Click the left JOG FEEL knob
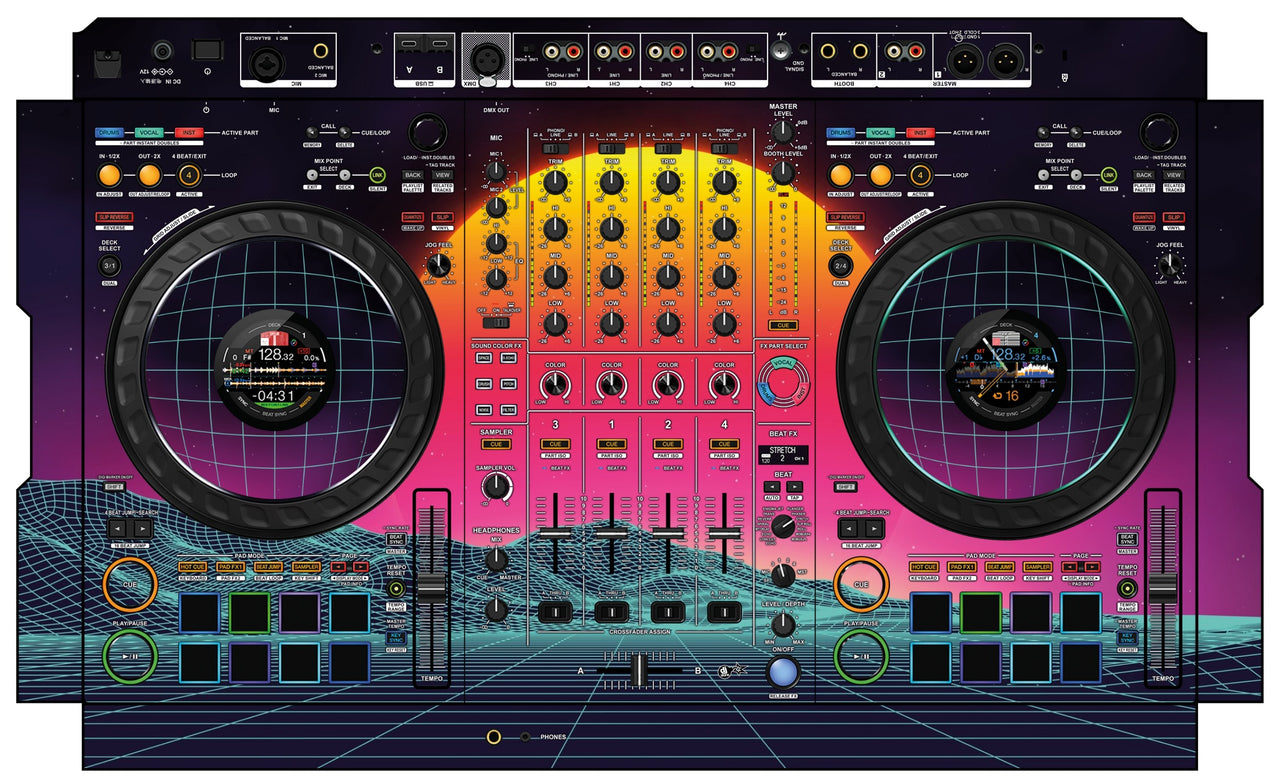The image size is (1280, 778). (x=438, y=265)
